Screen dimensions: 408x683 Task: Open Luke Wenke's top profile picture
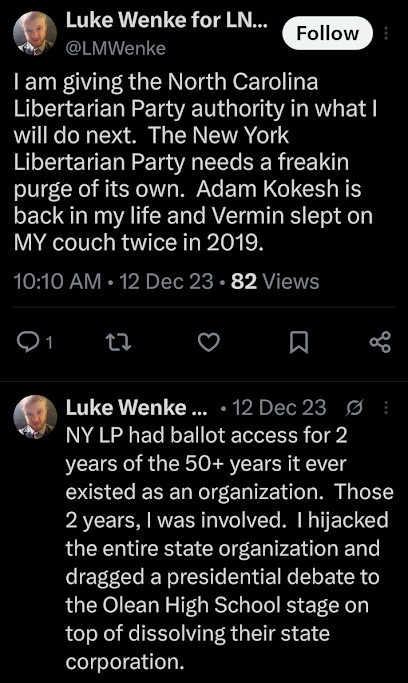[35, 33]
